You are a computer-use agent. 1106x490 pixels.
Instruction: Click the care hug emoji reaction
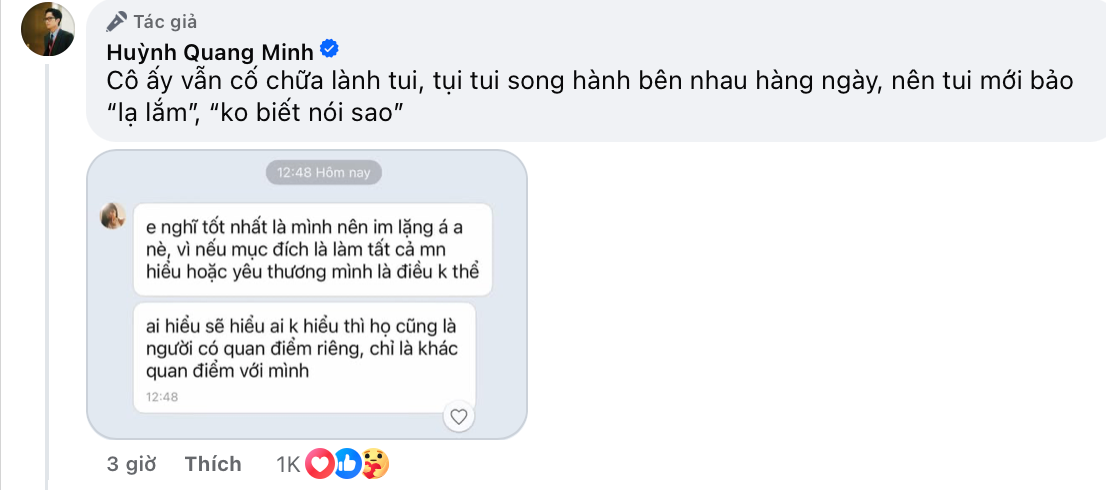[374, 464]
